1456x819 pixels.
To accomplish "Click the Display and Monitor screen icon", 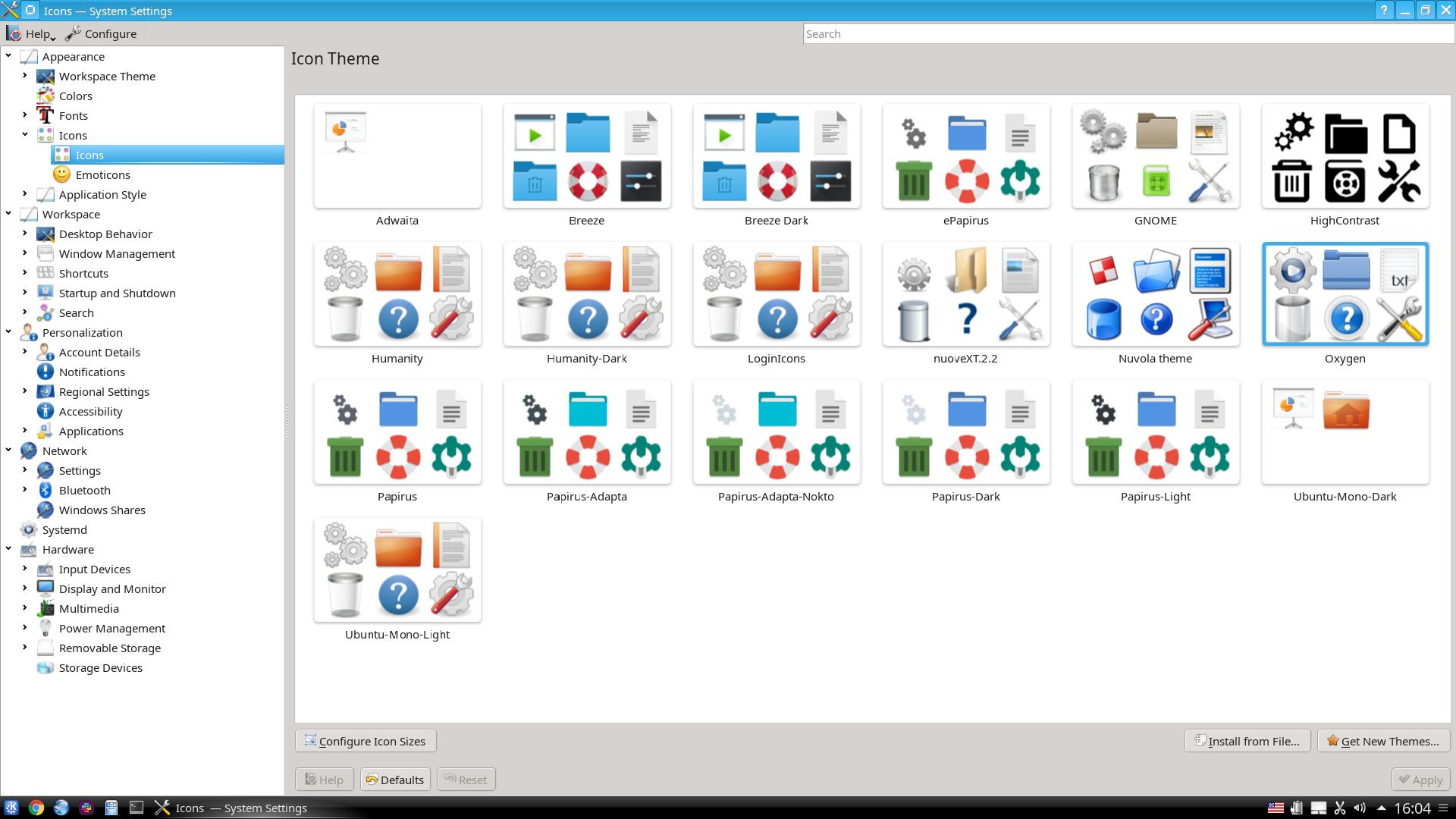I will (45, 588).
